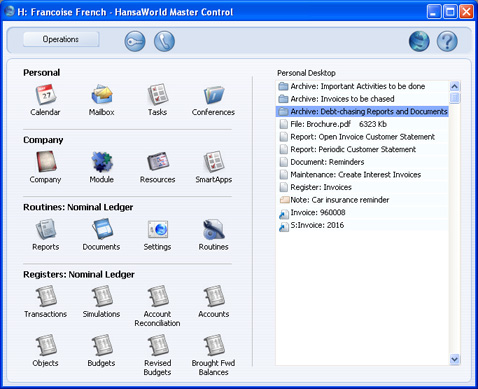This screenshot has width=478, height=389.
Task: Open the SmartApps icon
Action: pyautogui.click(x=214, y=162)
